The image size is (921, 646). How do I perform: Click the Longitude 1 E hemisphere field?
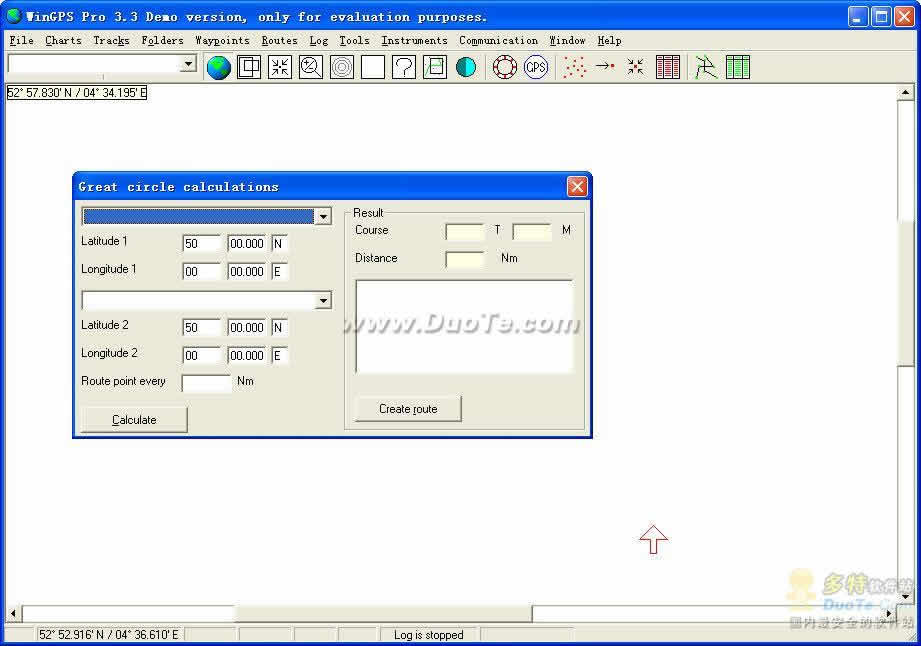point(280,271)
